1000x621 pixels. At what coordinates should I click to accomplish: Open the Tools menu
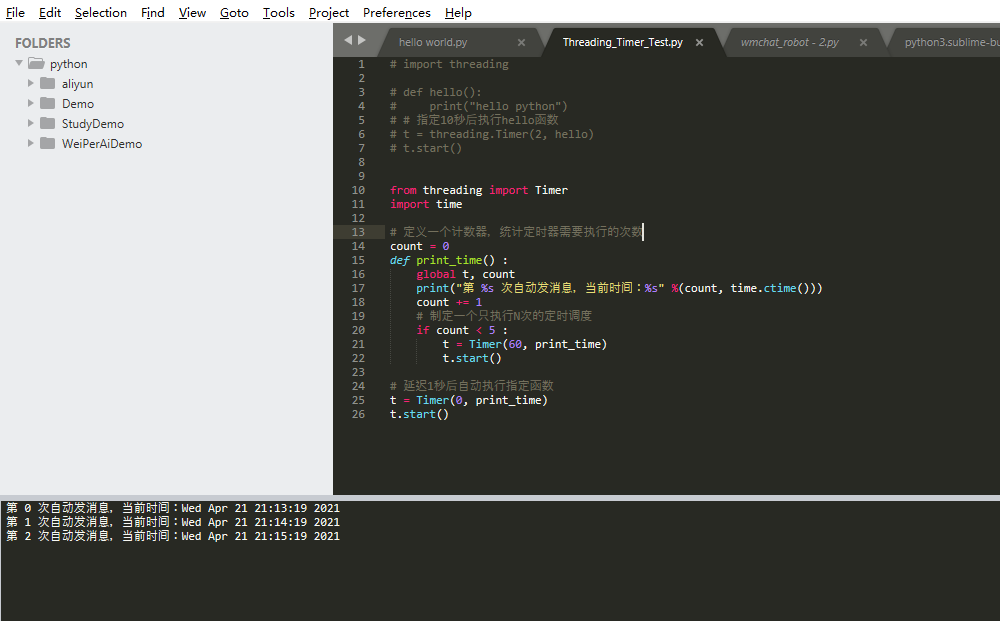(x=279, y=13)
